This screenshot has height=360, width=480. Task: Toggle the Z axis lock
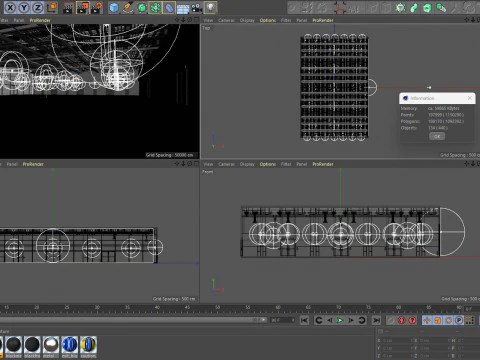pyautogui.click(x=38, y=7)
